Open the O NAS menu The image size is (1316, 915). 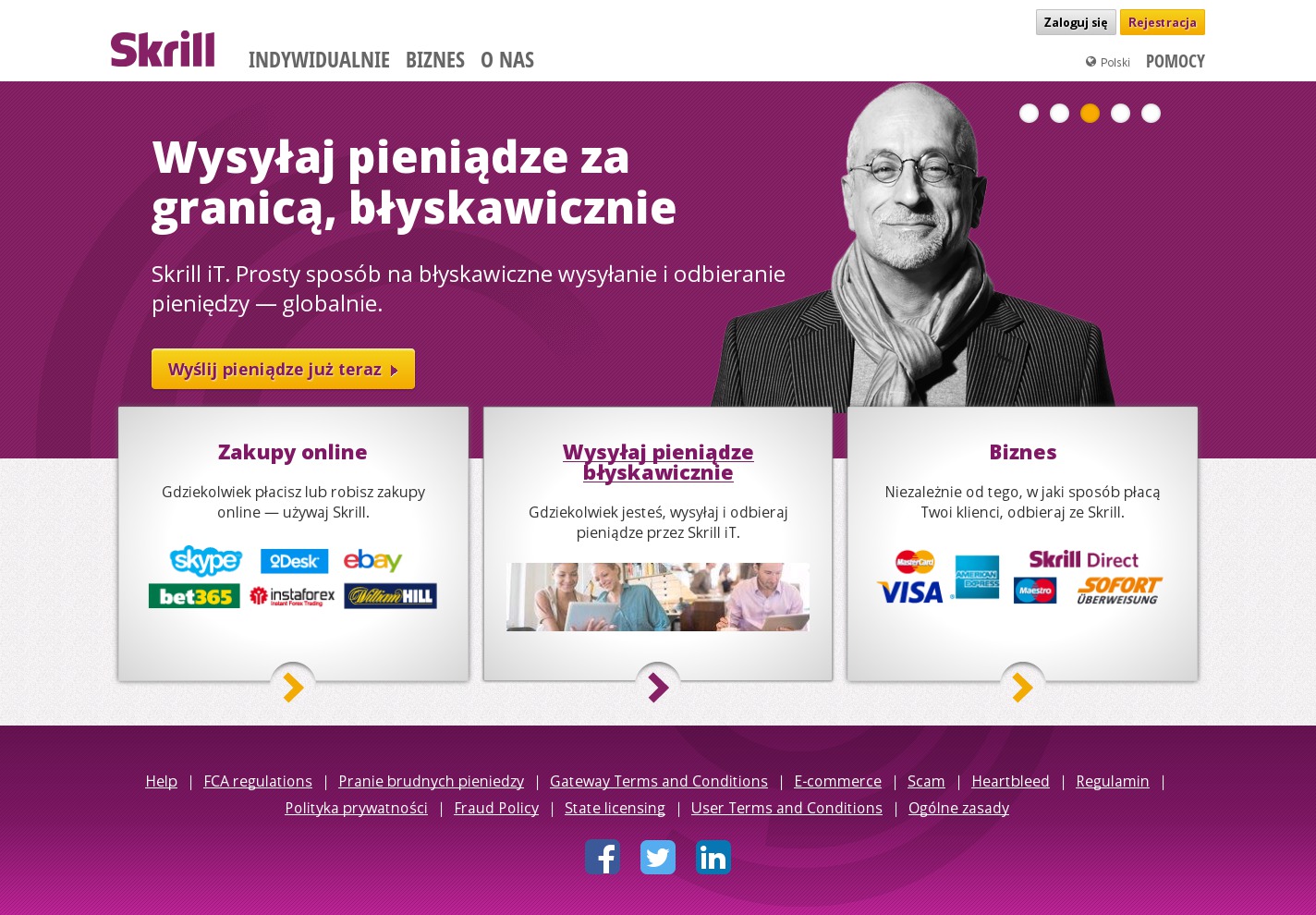click(x=507, y=60)
